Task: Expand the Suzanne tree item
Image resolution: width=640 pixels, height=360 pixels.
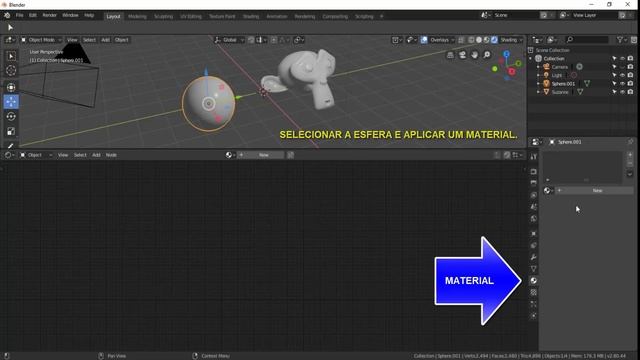Action: click(538, 92)
